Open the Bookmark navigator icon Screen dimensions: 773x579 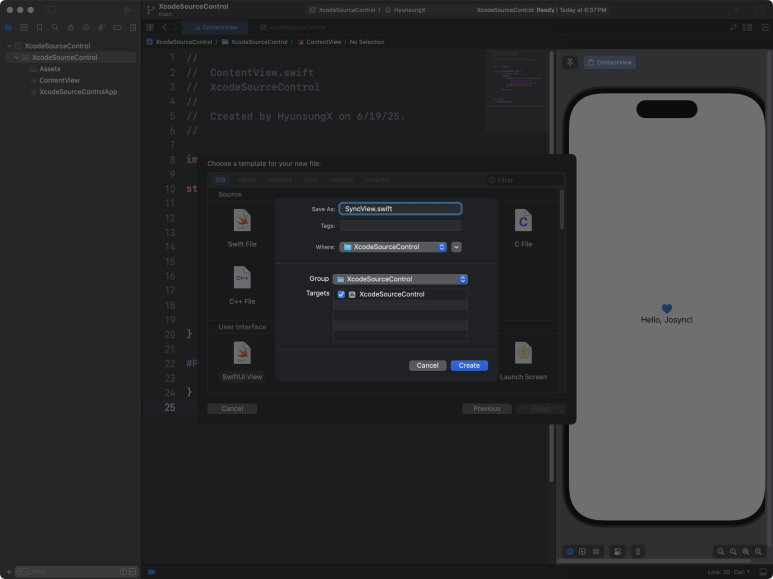(39, 28)
